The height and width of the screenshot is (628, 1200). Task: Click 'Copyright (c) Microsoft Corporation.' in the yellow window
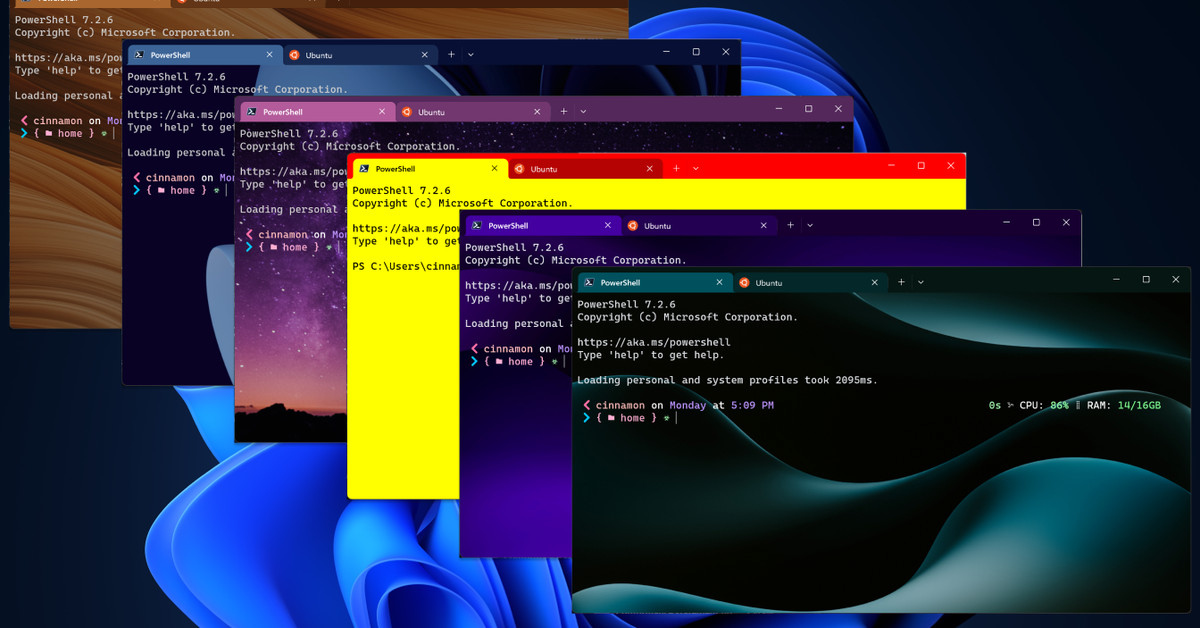tap(463, 203)
